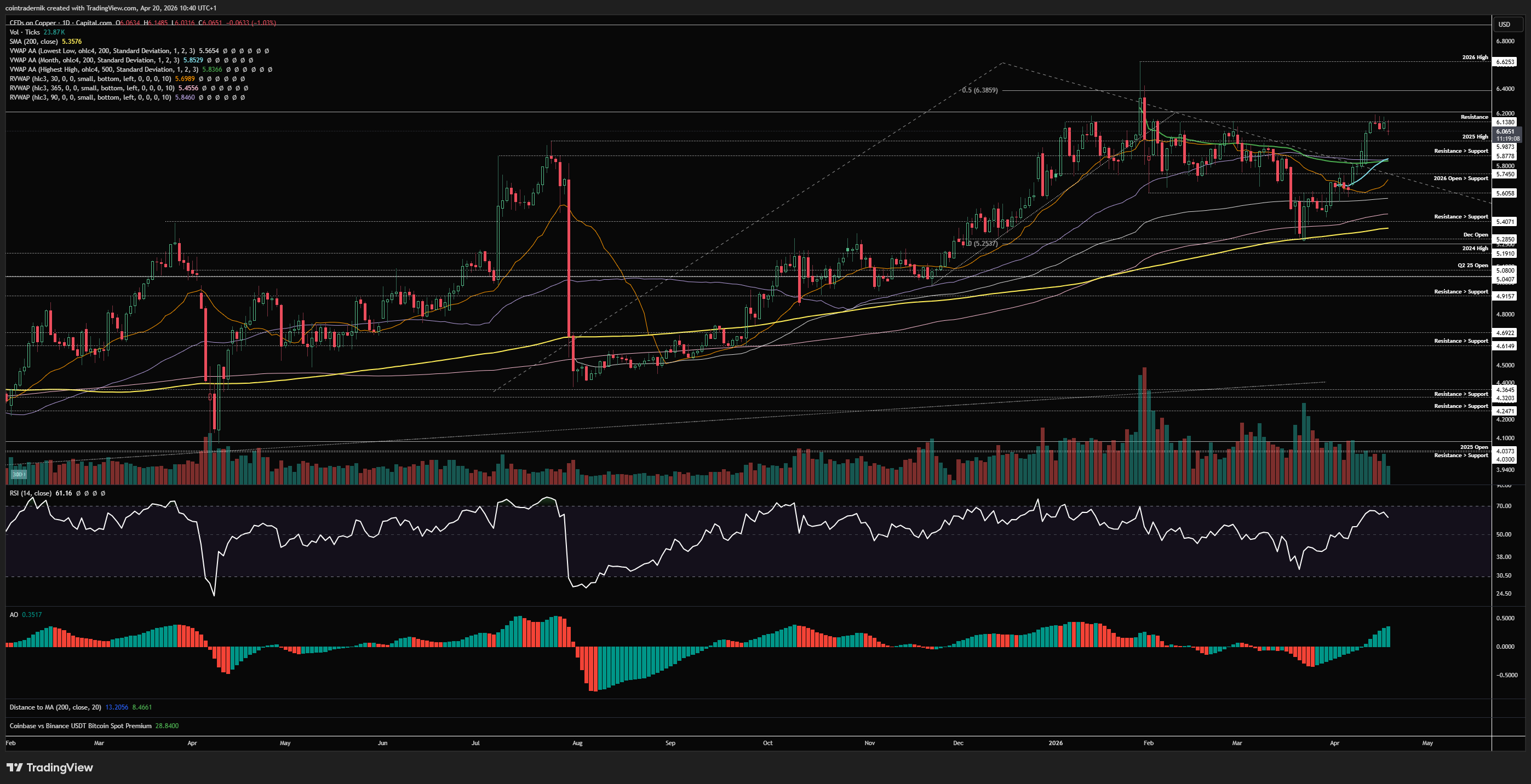Screen dimensions: 1531x784
Task: Click the current price 6.0651 countdown label
Action: coord(1507,135)
